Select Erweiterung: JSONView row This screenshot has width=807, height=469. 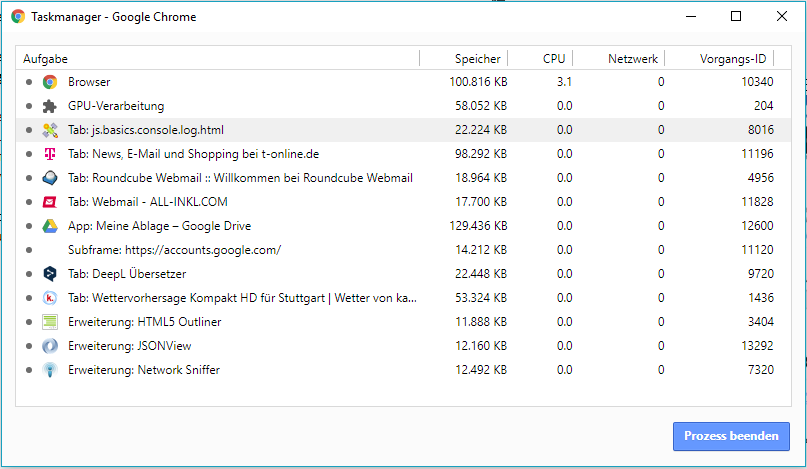pyautogui.click(x=403, y=346)
